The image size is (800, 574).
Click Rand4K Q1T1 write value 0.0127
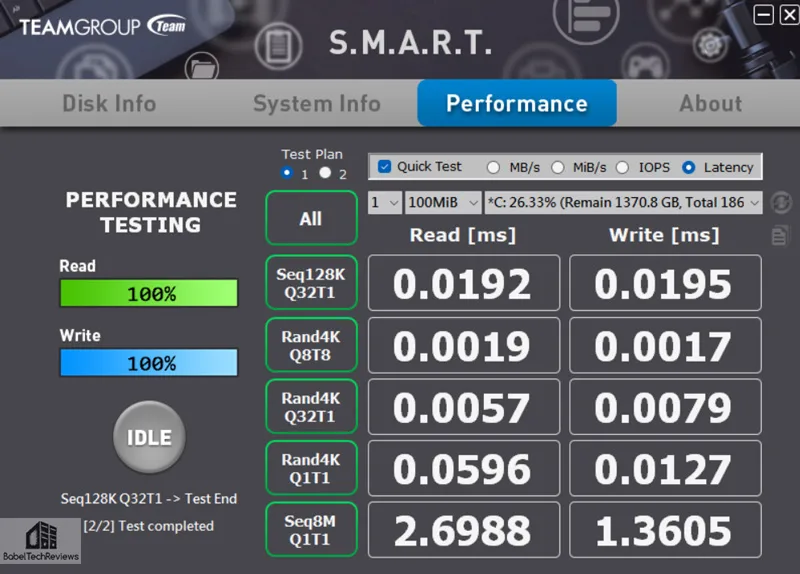click(x=665, y=468)
